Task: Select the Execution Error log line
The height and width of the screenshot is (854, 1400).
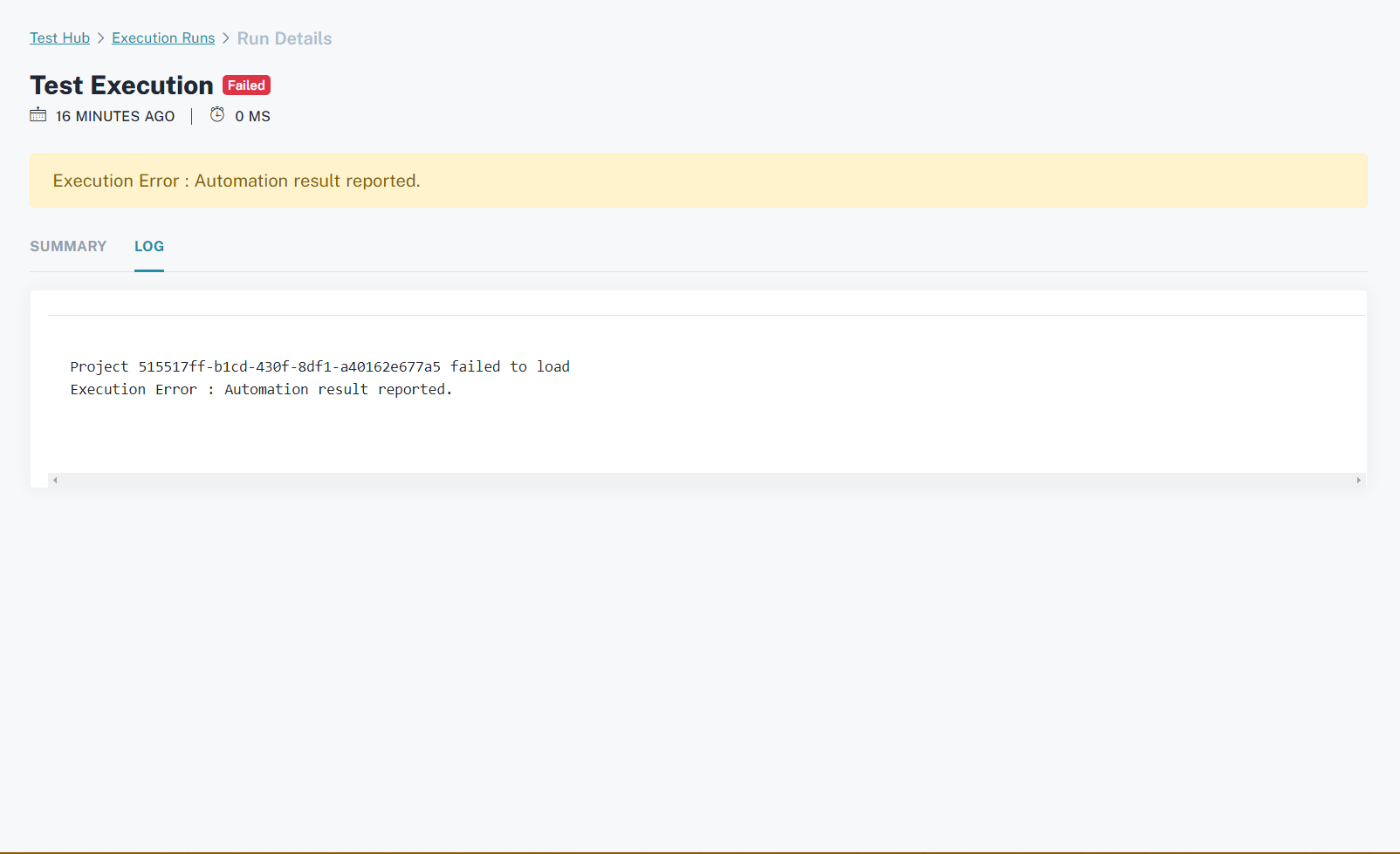Action: 261,389
